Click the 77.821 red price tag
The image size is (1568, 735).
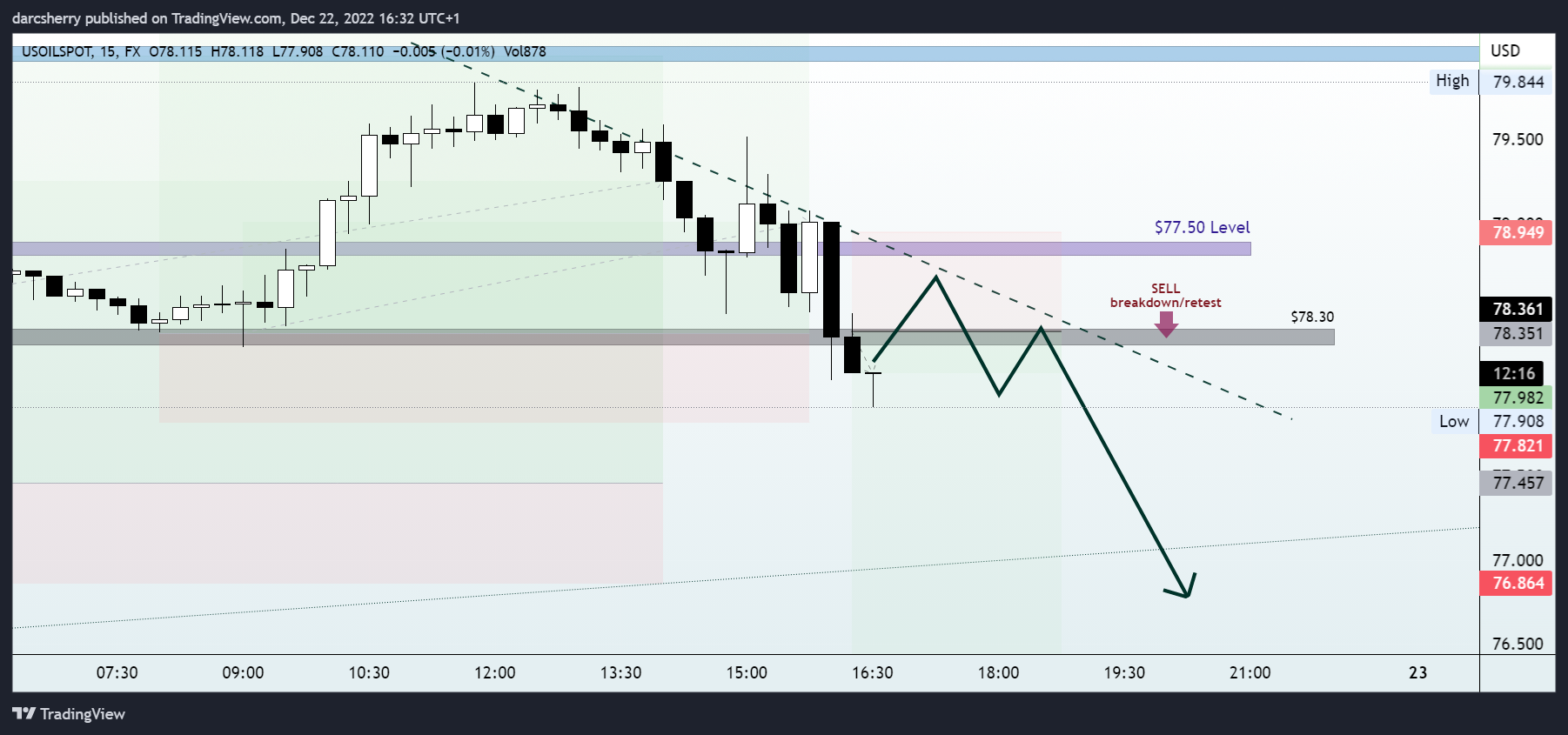point(1516,445)
